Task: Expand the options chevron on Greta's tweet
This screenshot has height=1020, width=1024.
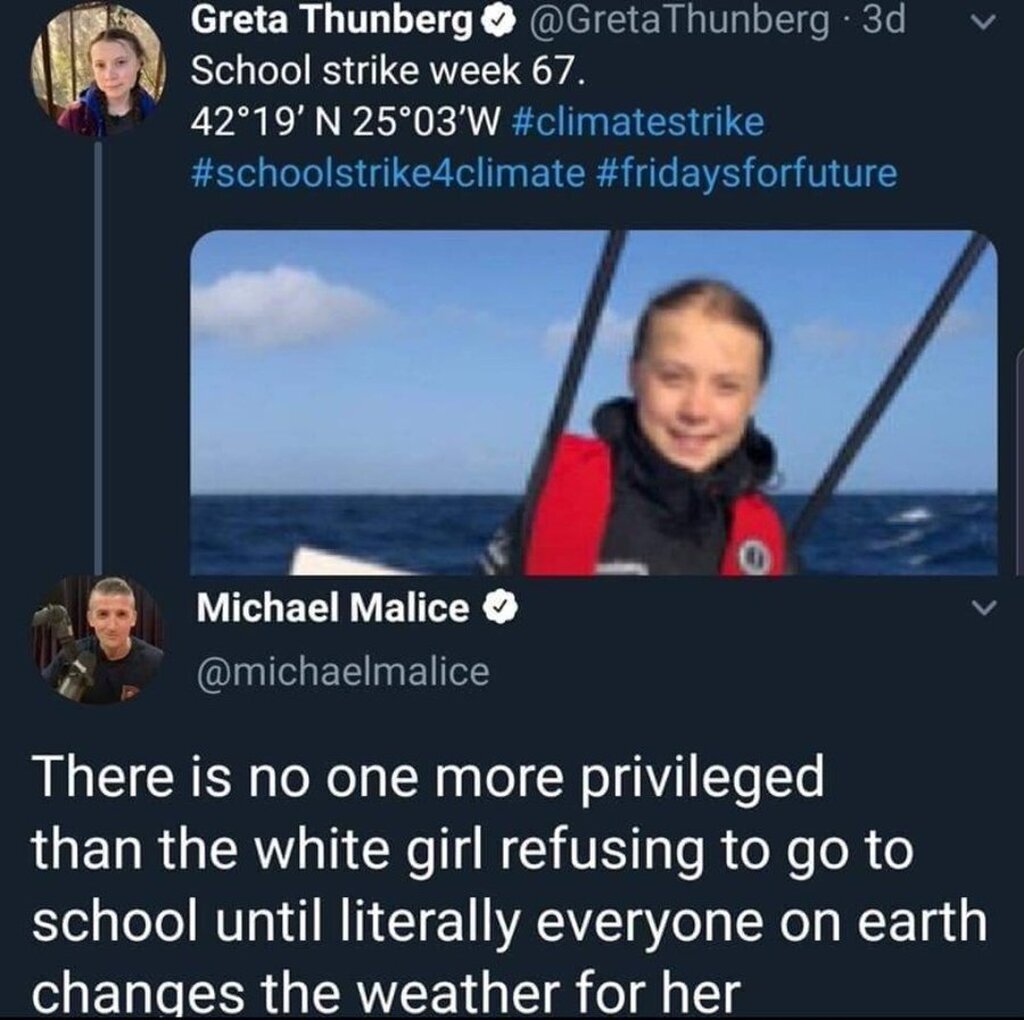Action: pyautogui.click(x=983, y=22)
